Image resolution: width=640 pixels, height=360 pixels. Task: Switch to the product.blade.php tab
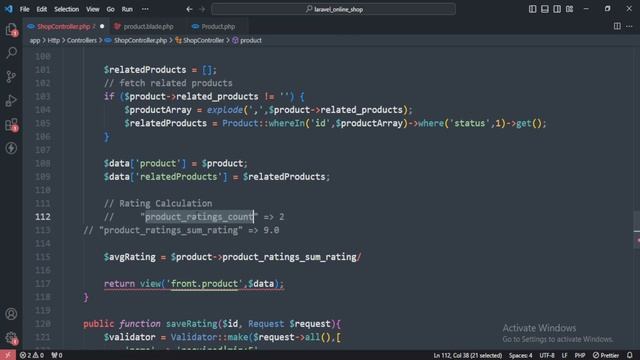(x=148, y=27)
